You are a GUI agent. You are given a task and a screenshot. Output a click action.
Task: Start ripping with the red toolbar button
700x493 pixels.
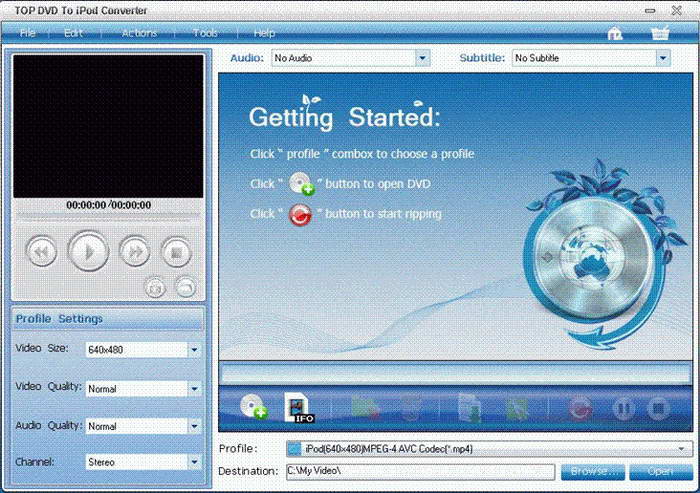[x=579, y=409]
